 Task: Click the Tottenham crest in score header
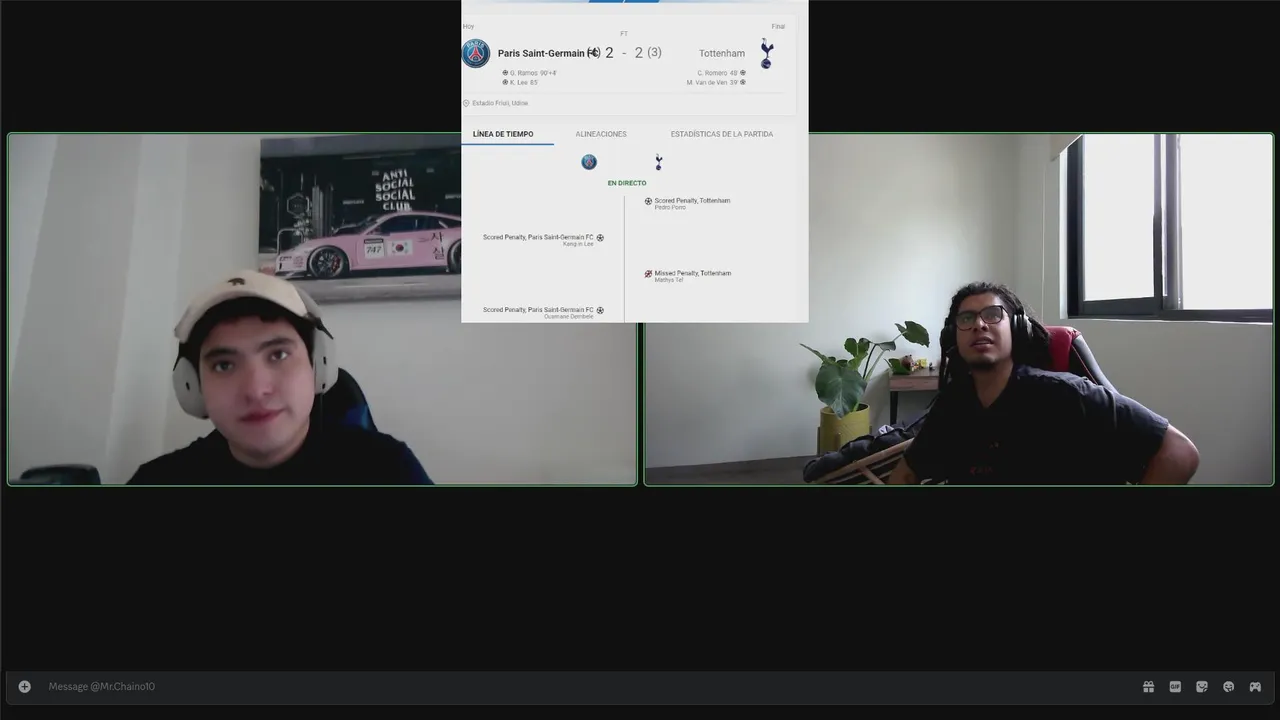pyautogui.click(x=766, y=53)
